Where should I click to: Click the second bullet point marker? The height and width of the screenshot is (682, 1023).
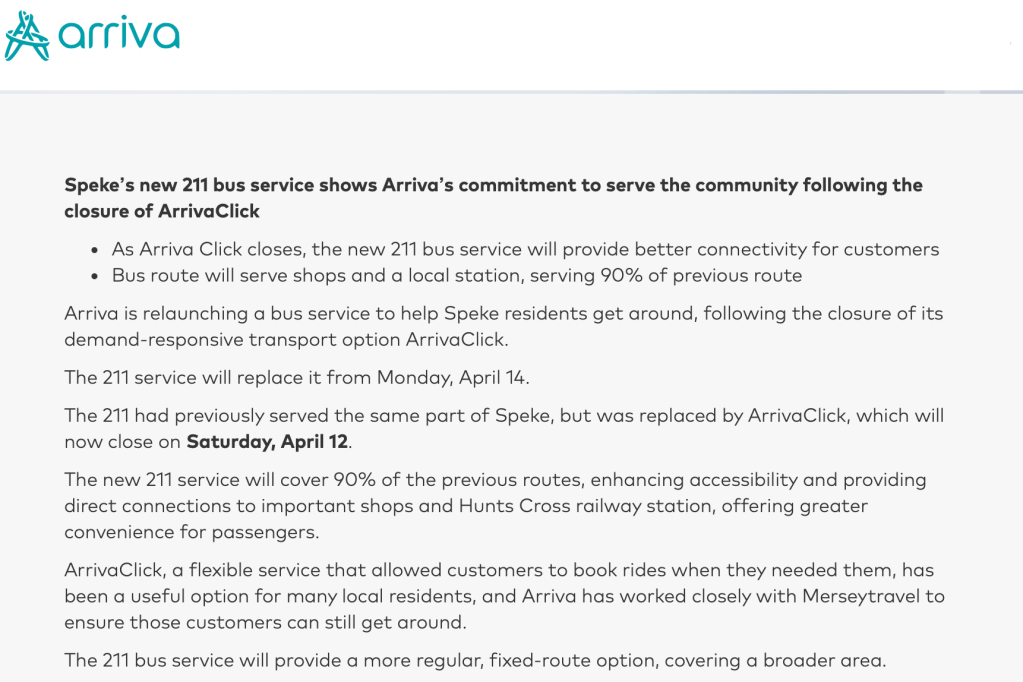tap(95, 276)
